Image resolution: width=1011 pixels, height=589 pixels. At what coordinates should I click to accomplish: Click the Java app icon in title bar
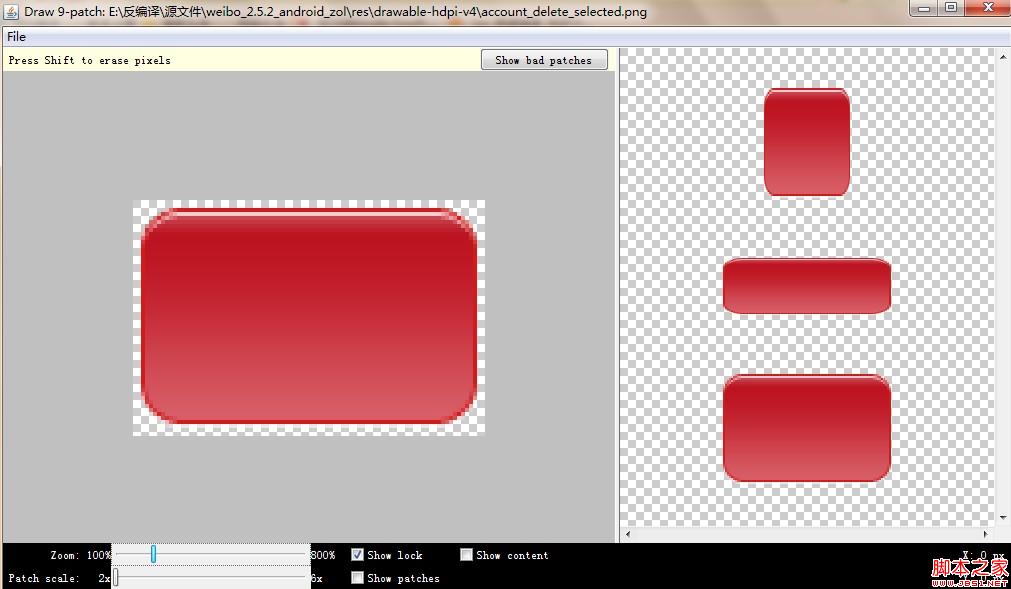[x=11, y=11]
